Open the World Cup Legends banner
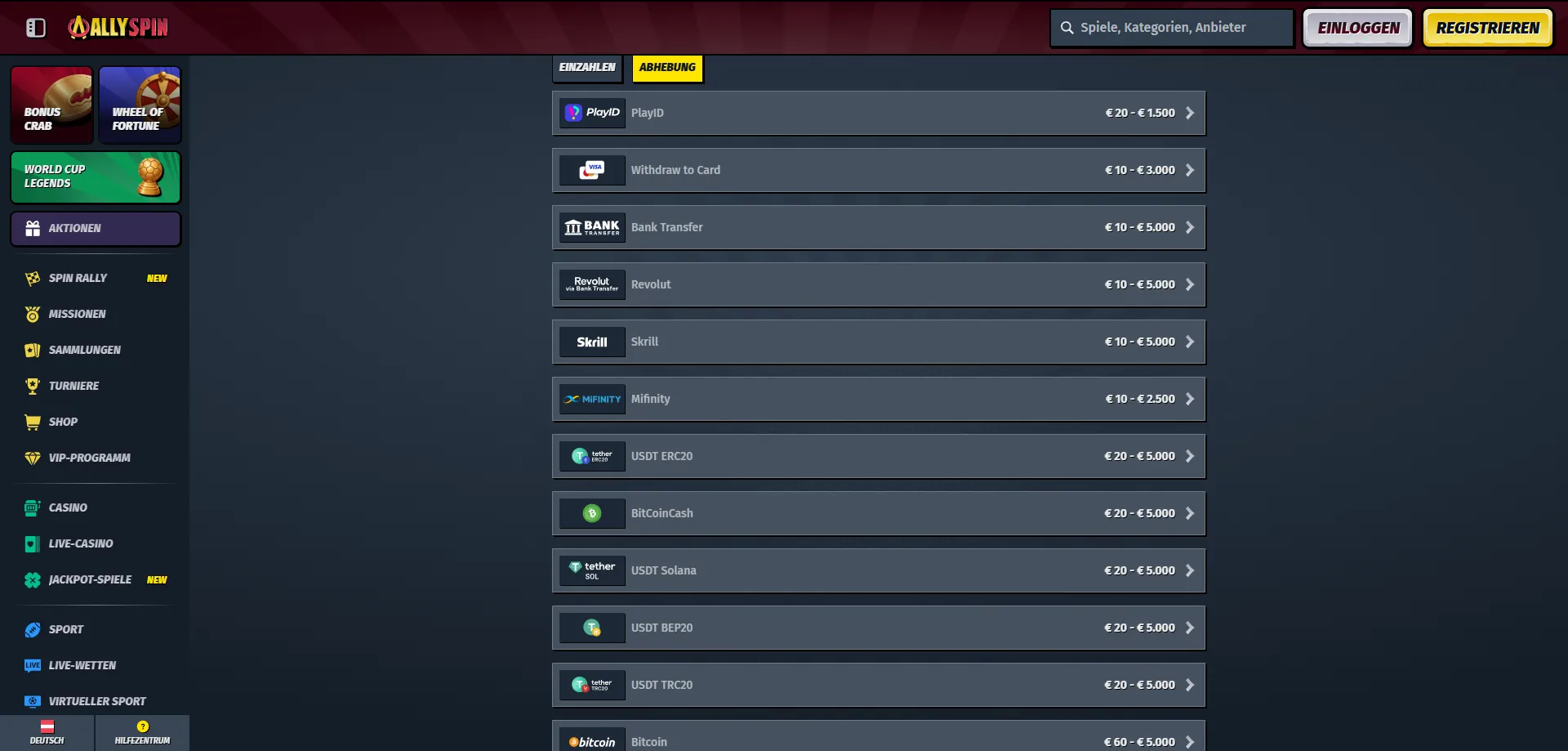Screen dimensions: 1568x751 click(x=96, y=177)
